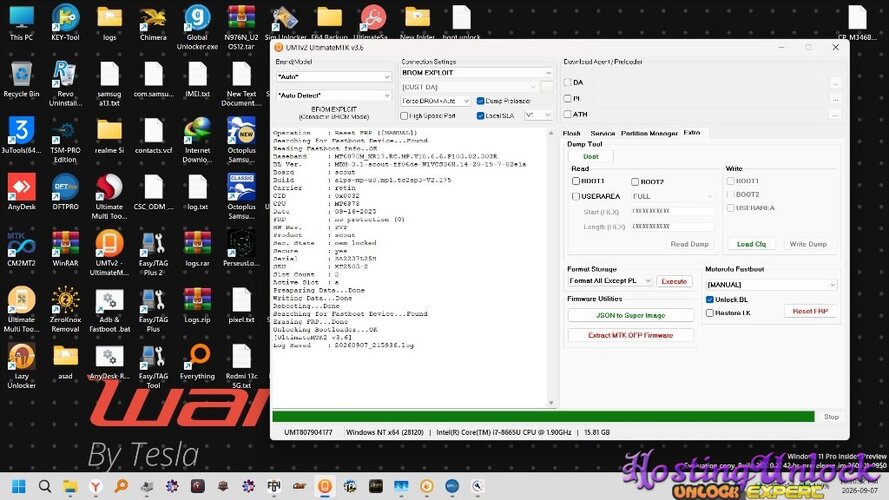
Task: Open Format All Except PL dropdown
Action: (x=610, y=281)
